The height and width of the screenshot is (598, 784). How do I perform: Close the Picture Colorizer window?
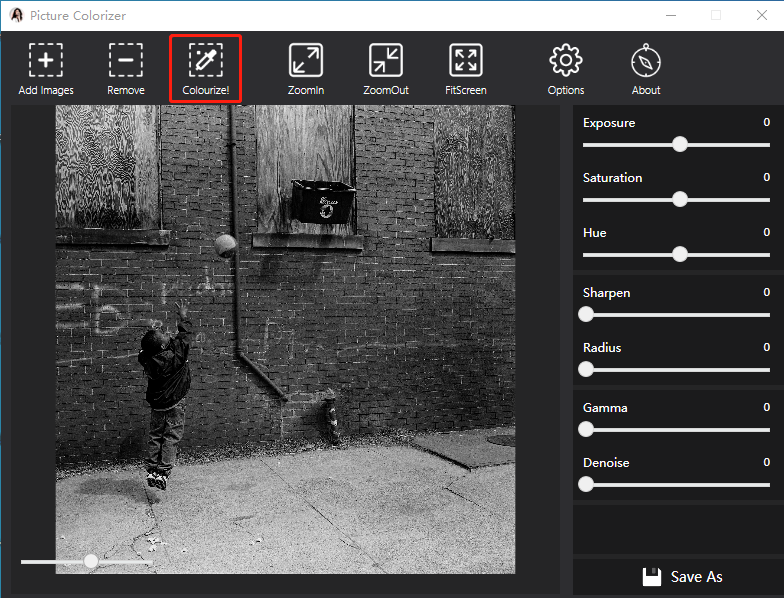762,16
